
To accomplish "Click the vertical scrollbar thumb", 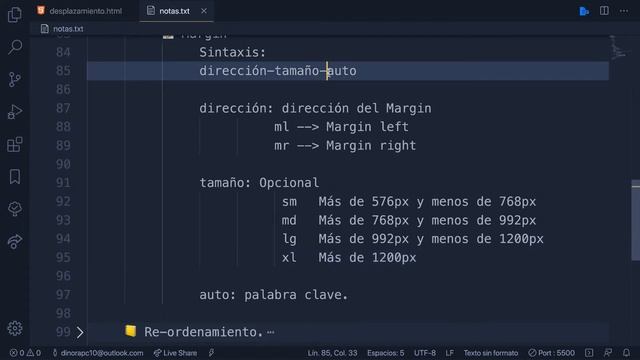I will [636, 220].
